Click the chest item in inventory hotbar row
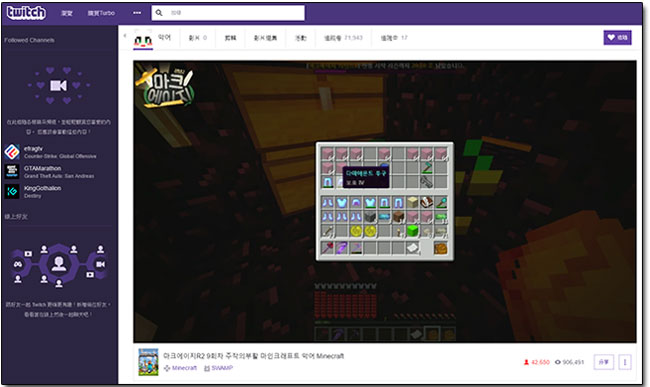The height and width of the screenshot is (387, 650). pos(440,248)
